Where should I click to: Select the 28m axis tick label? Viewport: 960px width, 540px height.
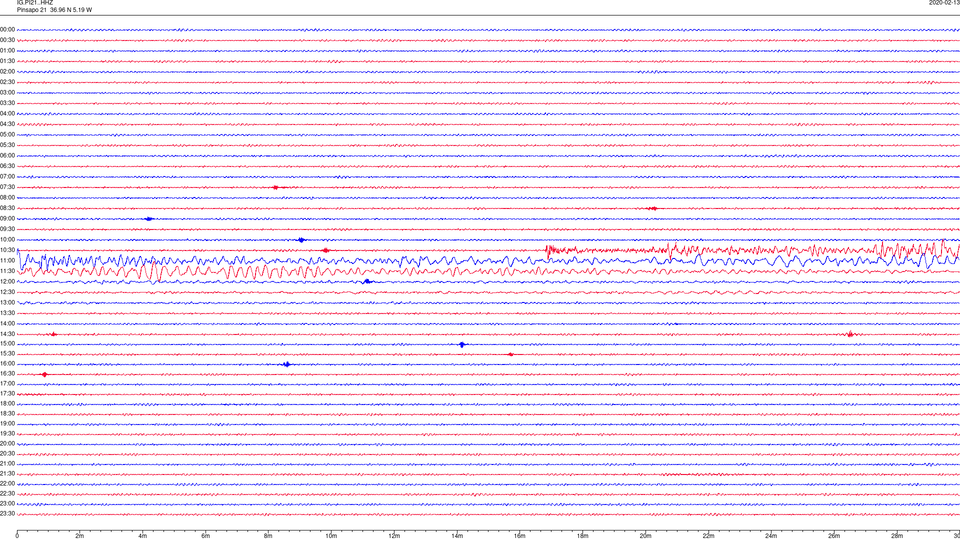click(x=897, y=536)
